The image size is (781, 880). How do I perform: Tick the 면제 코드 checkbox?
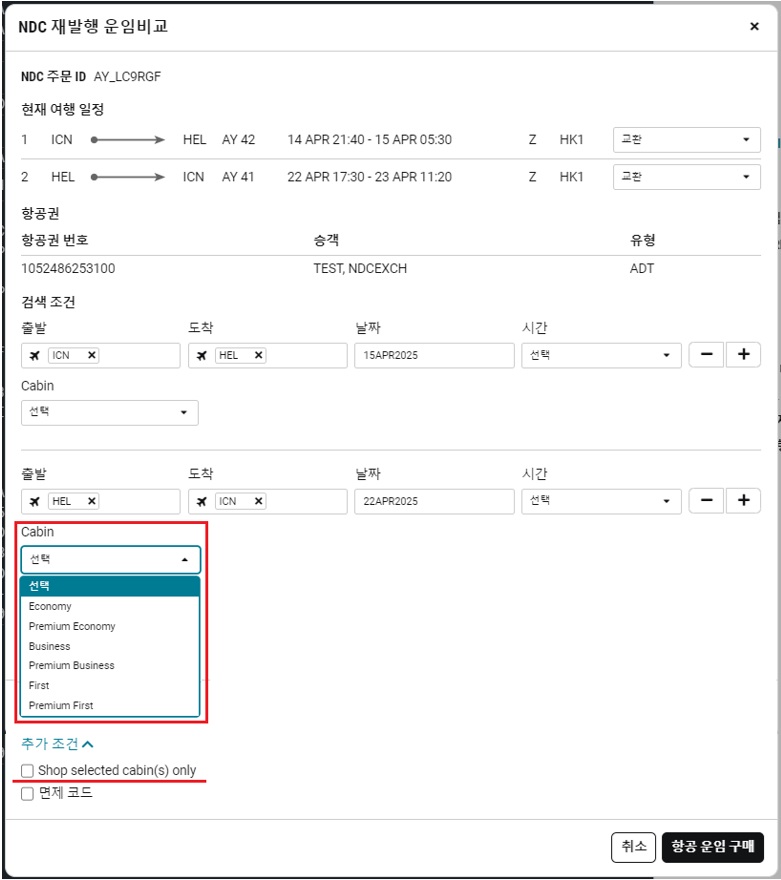(x=27, y=794)
